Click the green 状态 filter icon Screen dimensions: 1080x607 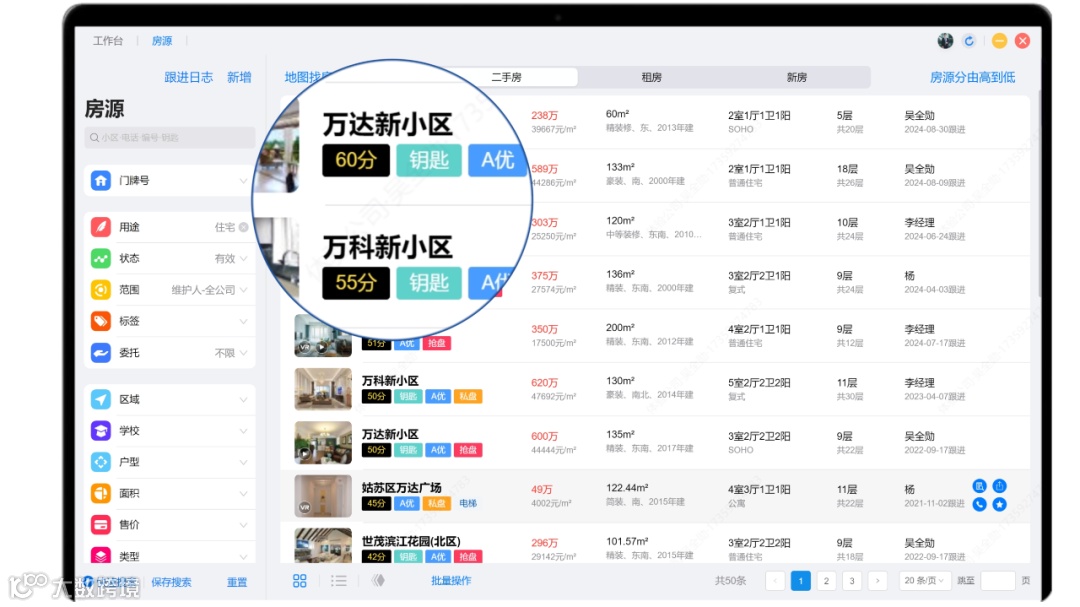pos(101,258)
